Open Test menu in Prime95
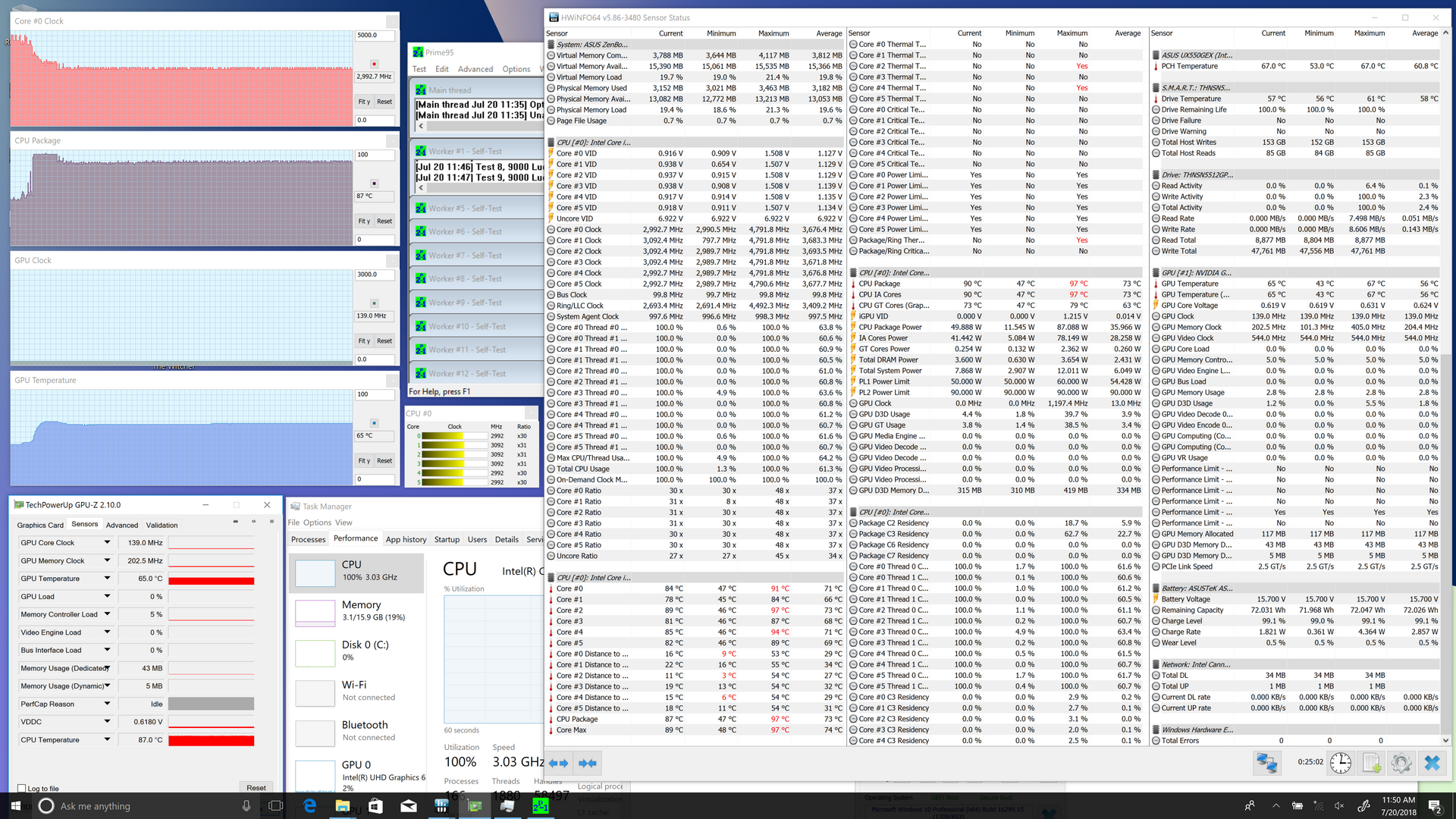The image size is (1456, 819). (x=419, y=69)
